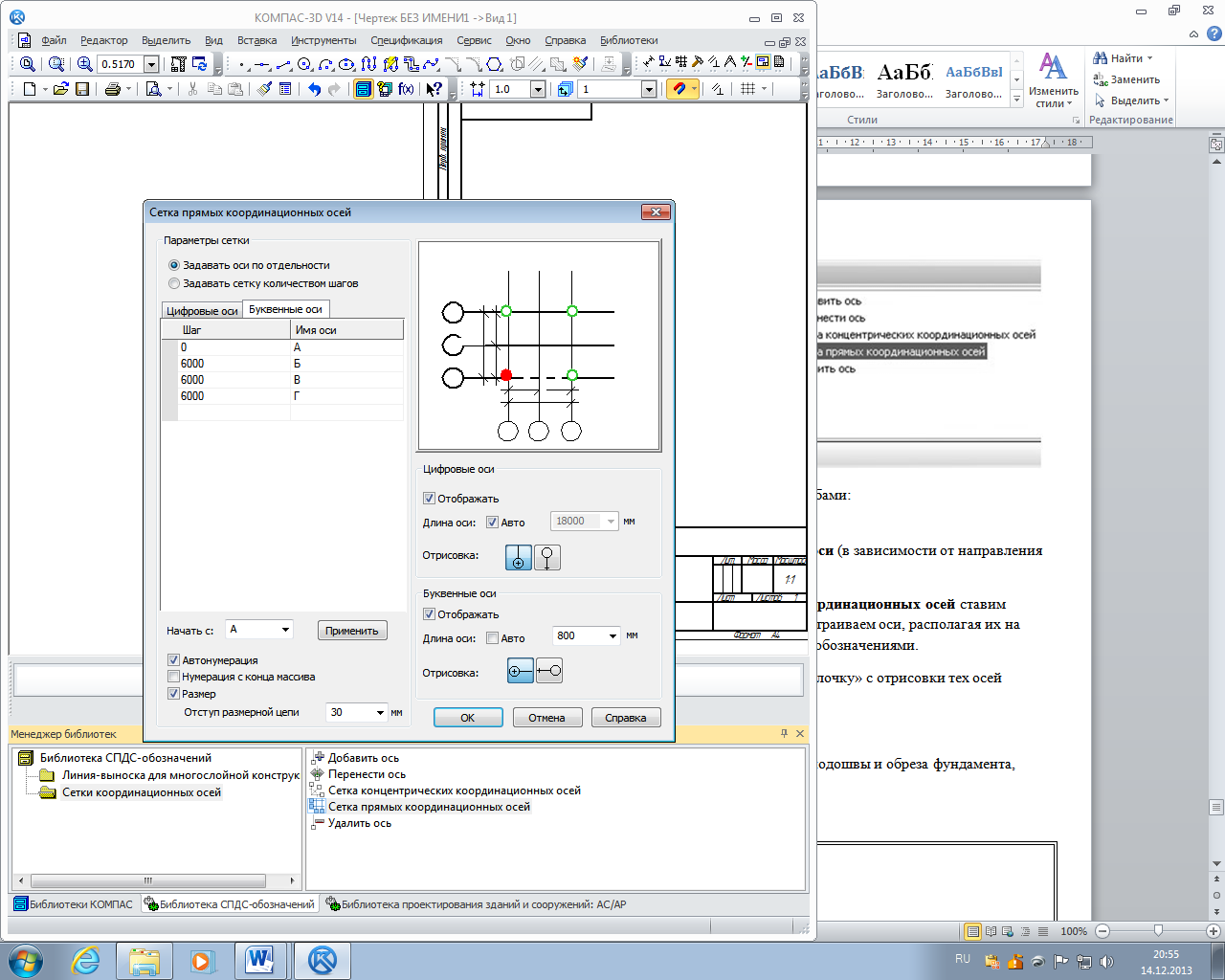Click the Variables f(x) icon
Viewport: 1225px width, 980px height.
[x=407, y=89]
